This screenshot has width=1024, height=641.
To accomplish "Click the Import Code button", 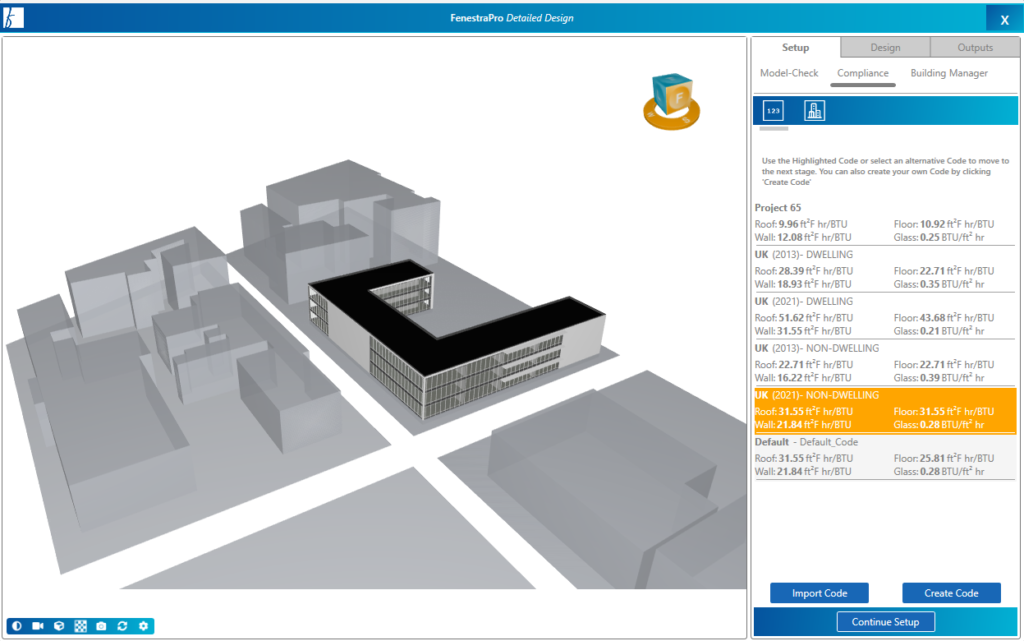I will (820, 593).
